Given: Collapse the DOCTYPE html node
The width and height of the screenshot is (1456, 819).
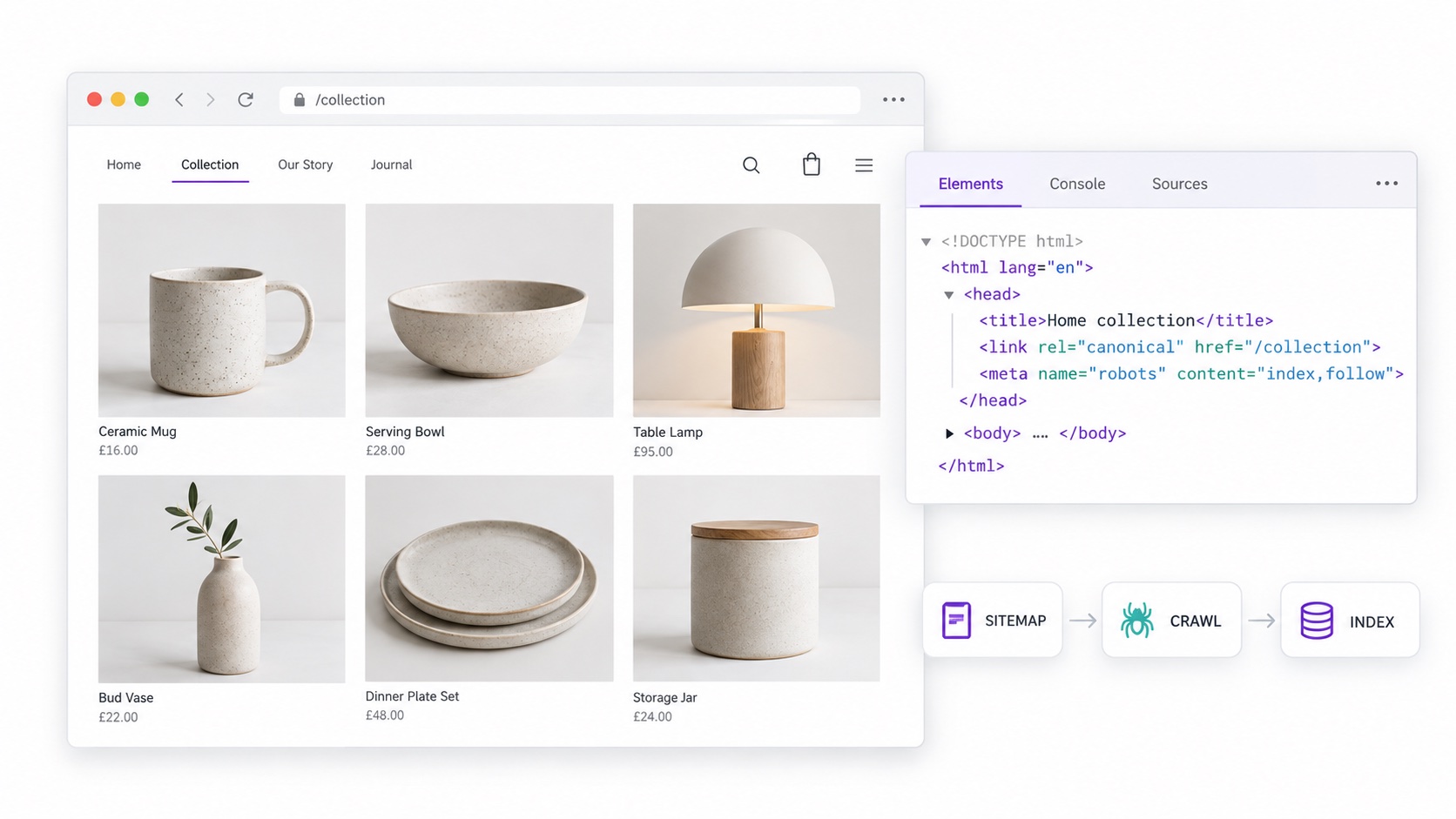Looking at the screenshot, I should [x=927, y=242].
